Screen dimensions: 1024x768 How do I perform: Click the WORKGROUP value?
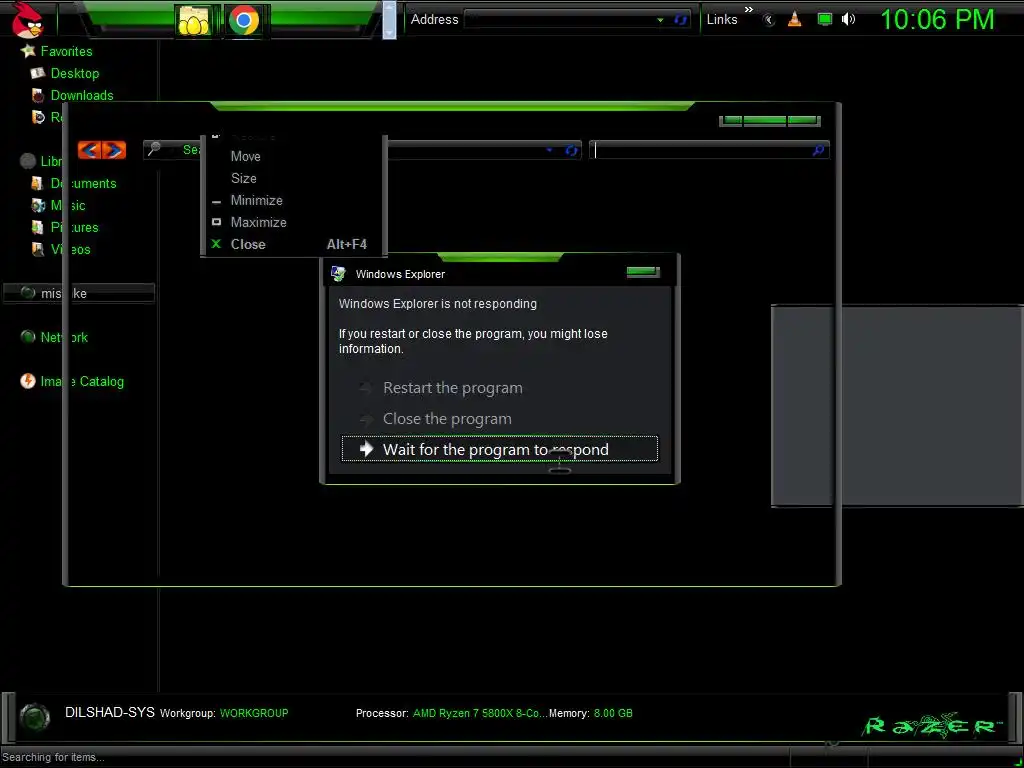coord(254,713)
